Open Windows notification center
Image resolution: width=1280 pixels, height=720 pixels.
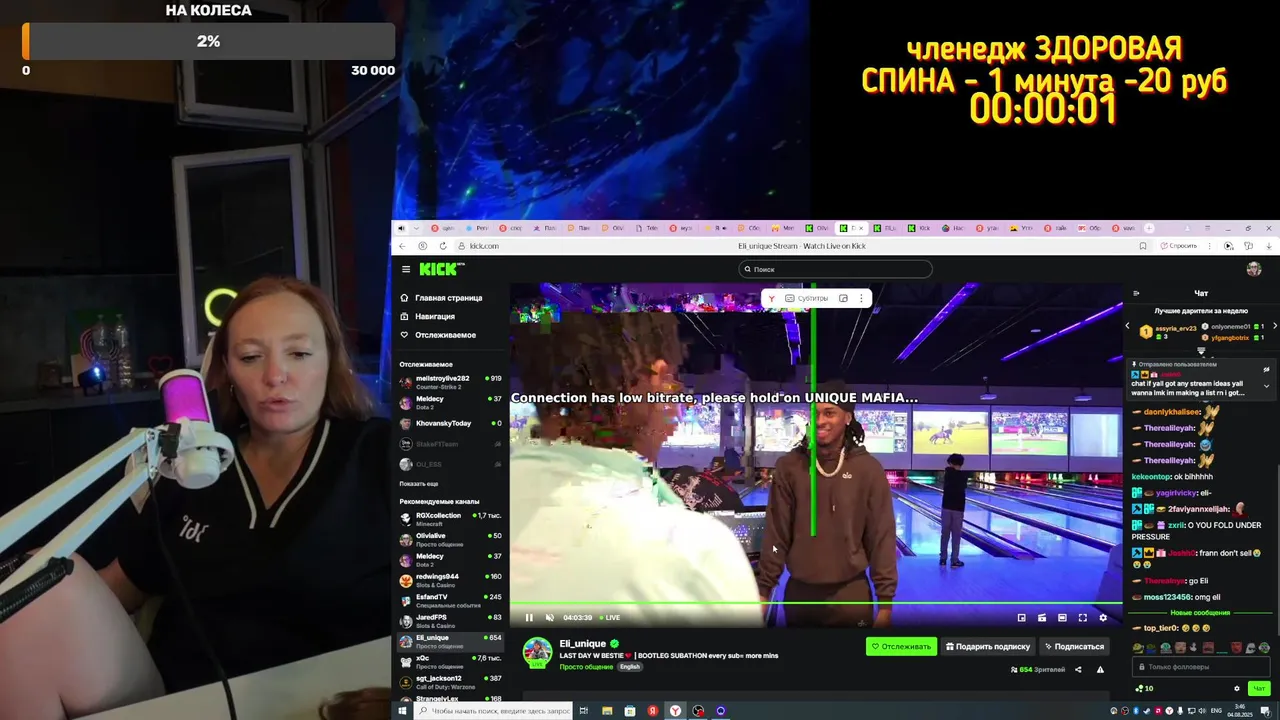(x=1265, y=711)
